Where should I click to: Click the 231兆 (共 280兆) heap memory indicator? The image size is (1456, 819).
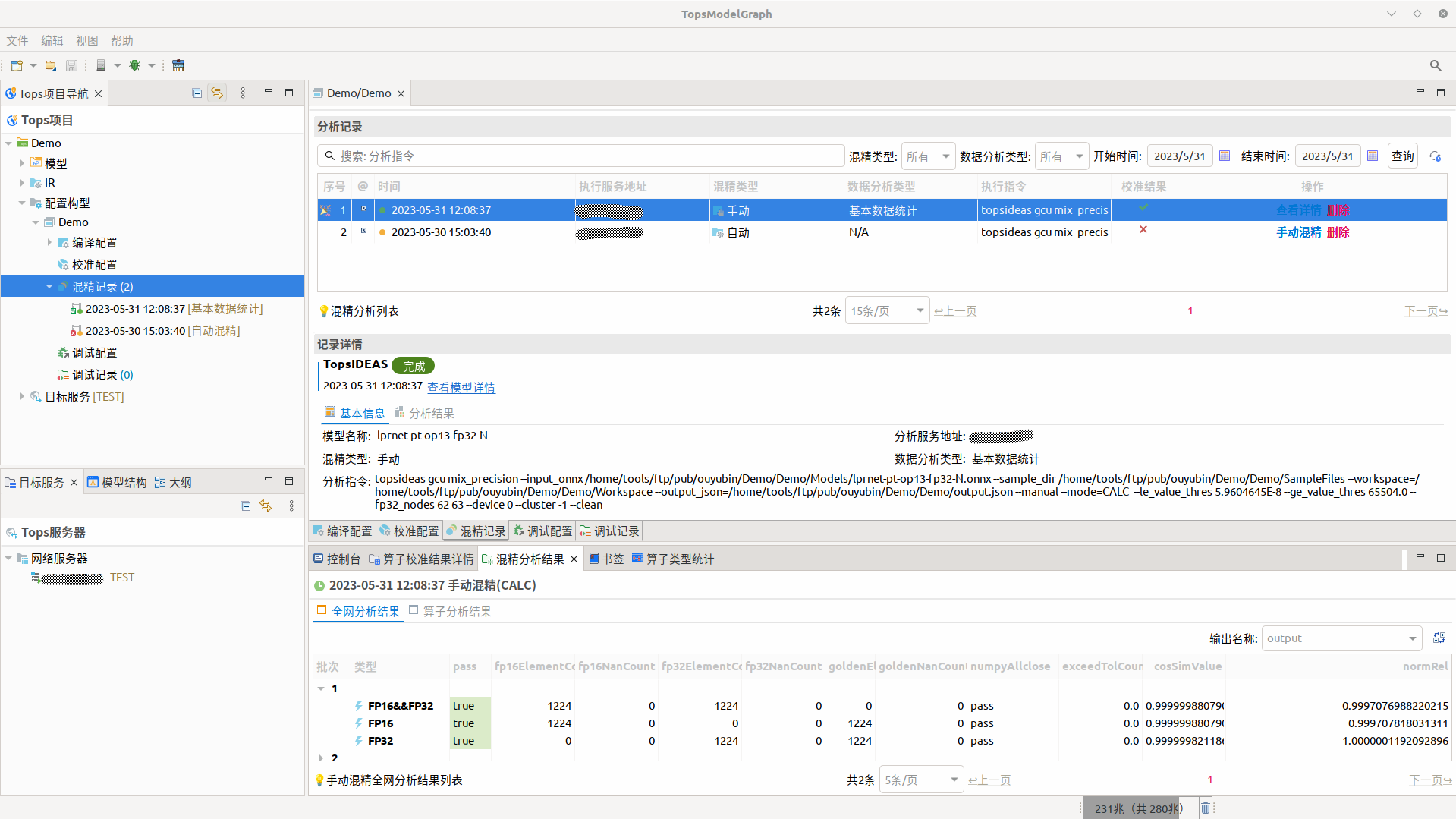[x=1139, y=808]
